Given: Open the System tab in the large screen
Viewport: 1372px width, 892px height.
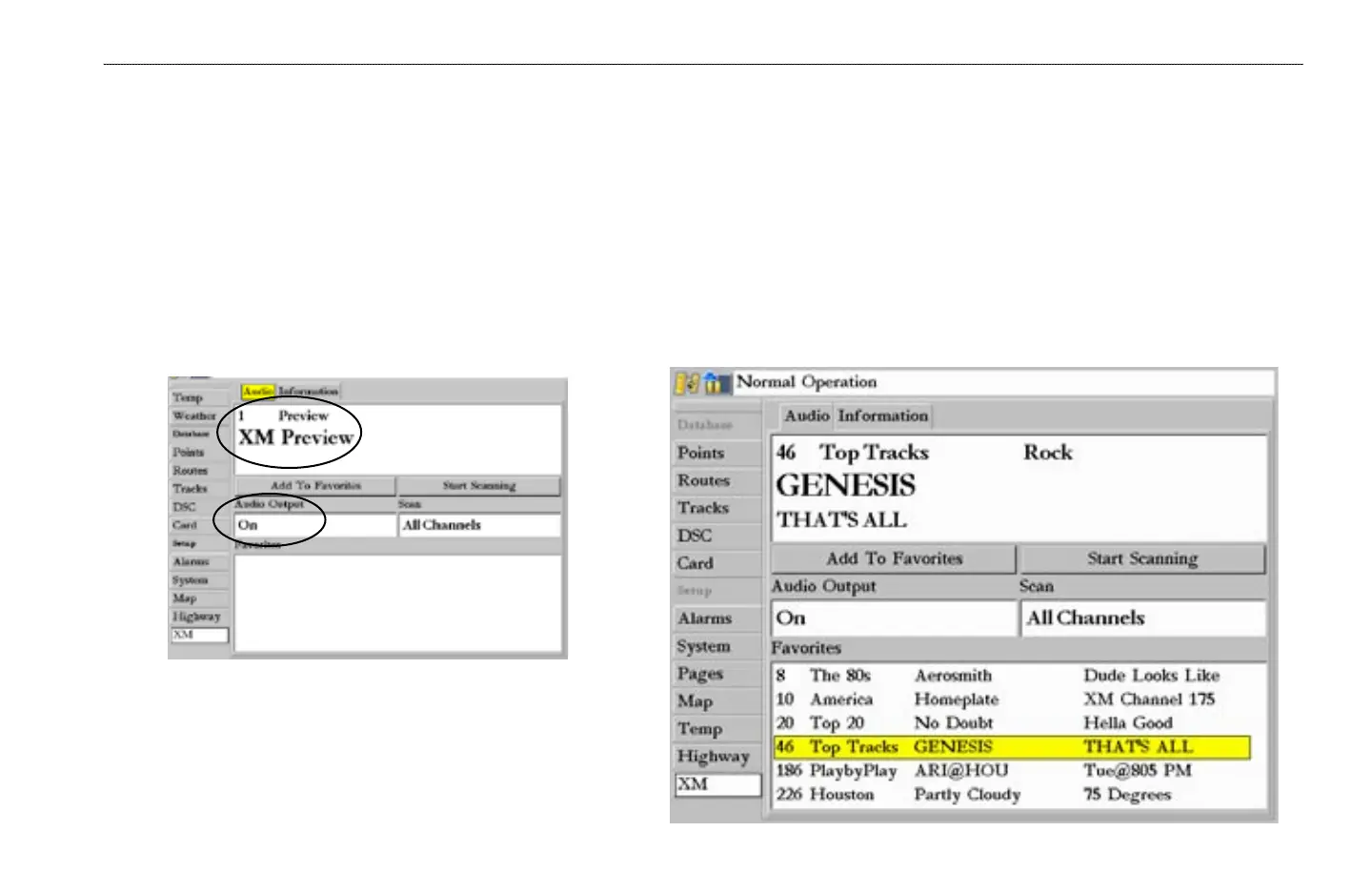Looking at the screenshot, I should (718, 647).
